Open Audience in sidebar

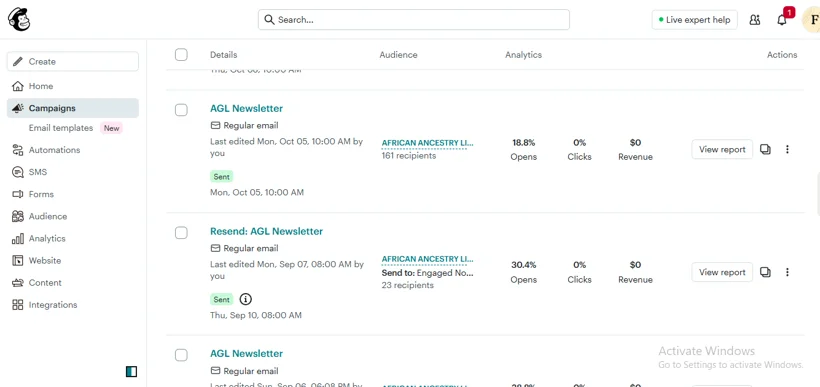point(73,216)
